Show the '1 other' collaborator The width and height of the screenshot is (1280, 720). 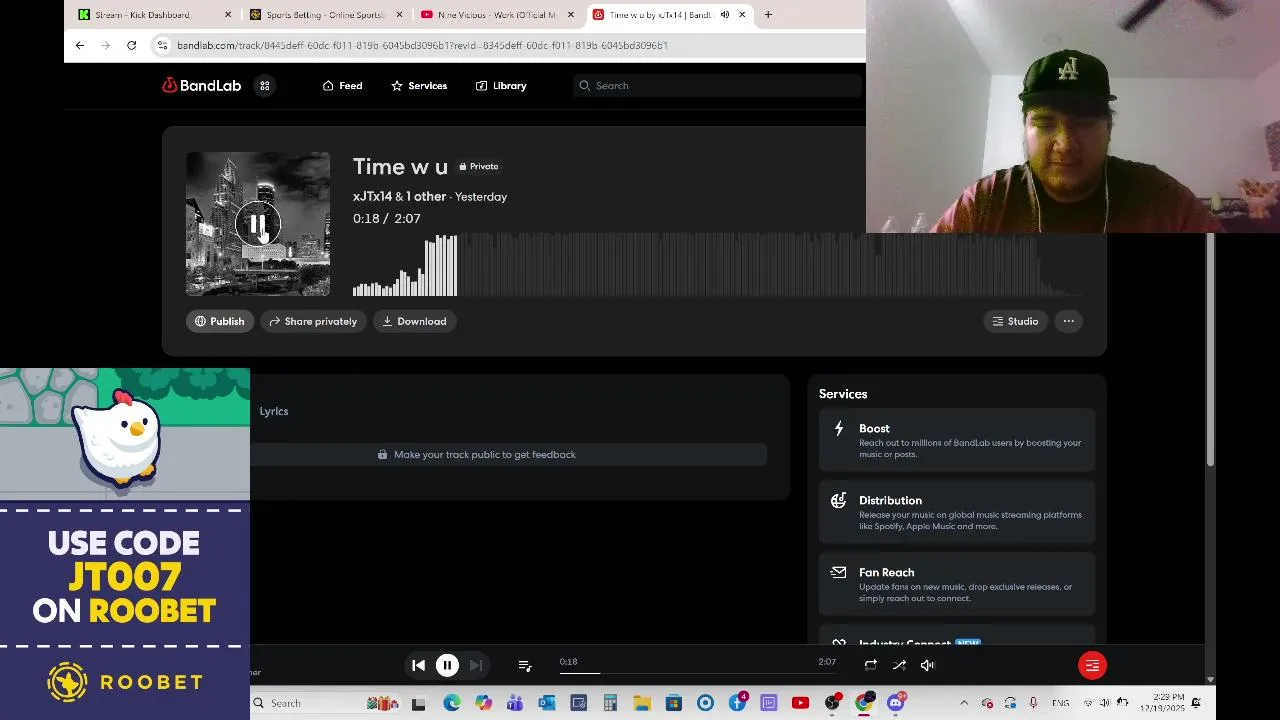click(x=426, y=197)
